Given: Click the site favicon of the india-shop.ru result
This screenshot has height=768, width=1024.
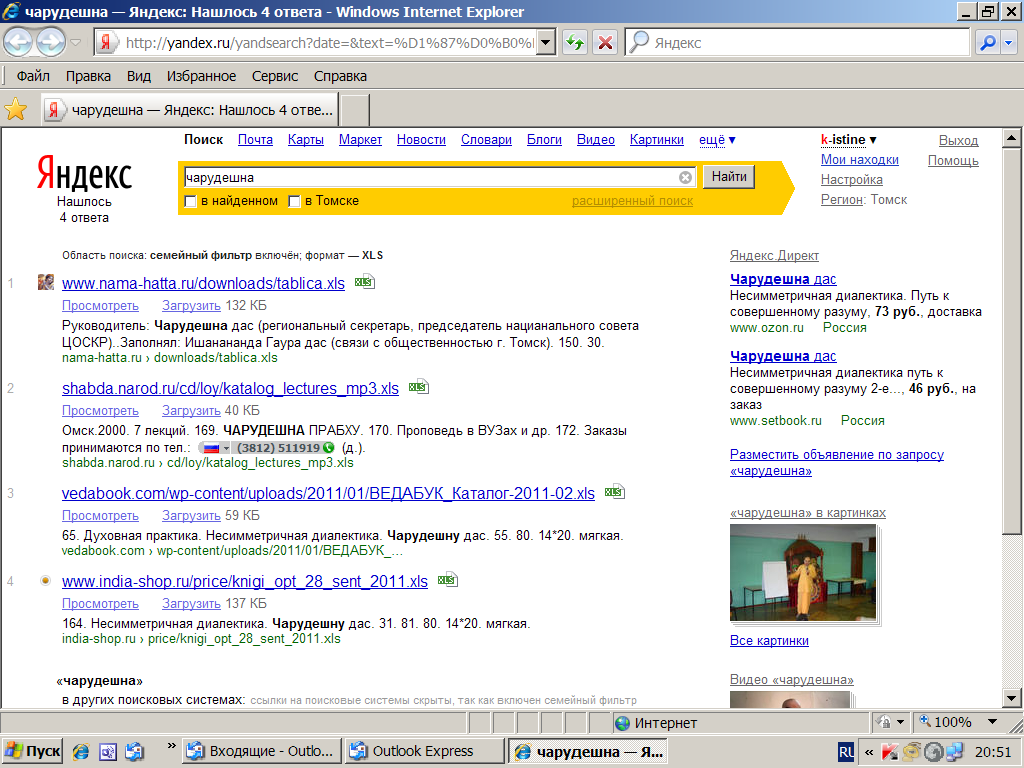Looking at the screenshot, I should pyautogui.click(x=45, y=581).
